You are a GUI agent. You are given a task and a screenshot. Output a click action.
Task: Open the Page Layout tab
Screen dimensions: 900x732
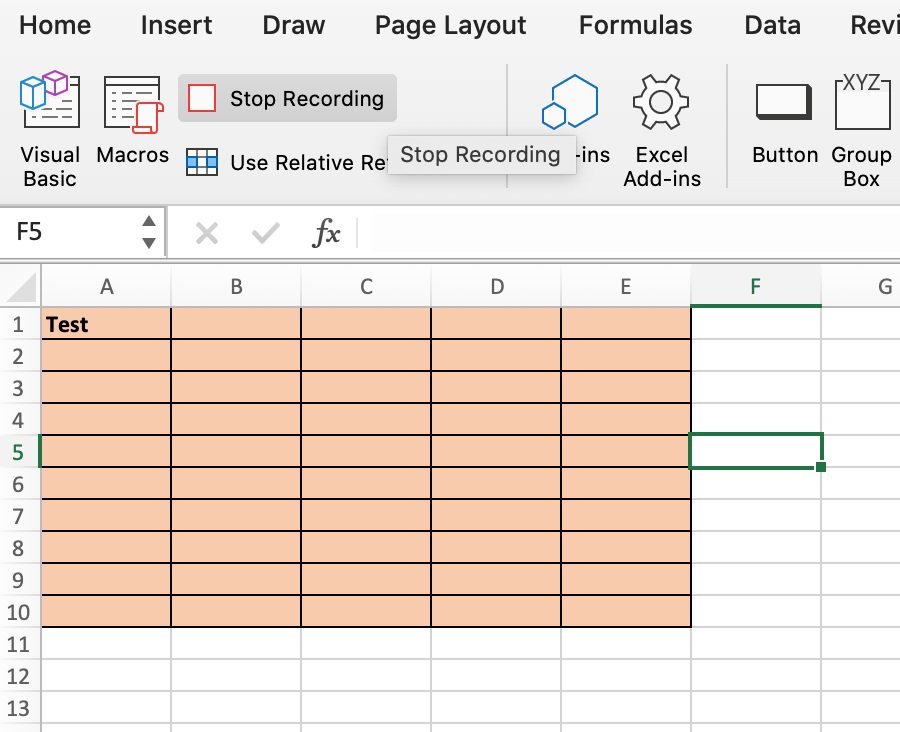click(x=450, y=25)
